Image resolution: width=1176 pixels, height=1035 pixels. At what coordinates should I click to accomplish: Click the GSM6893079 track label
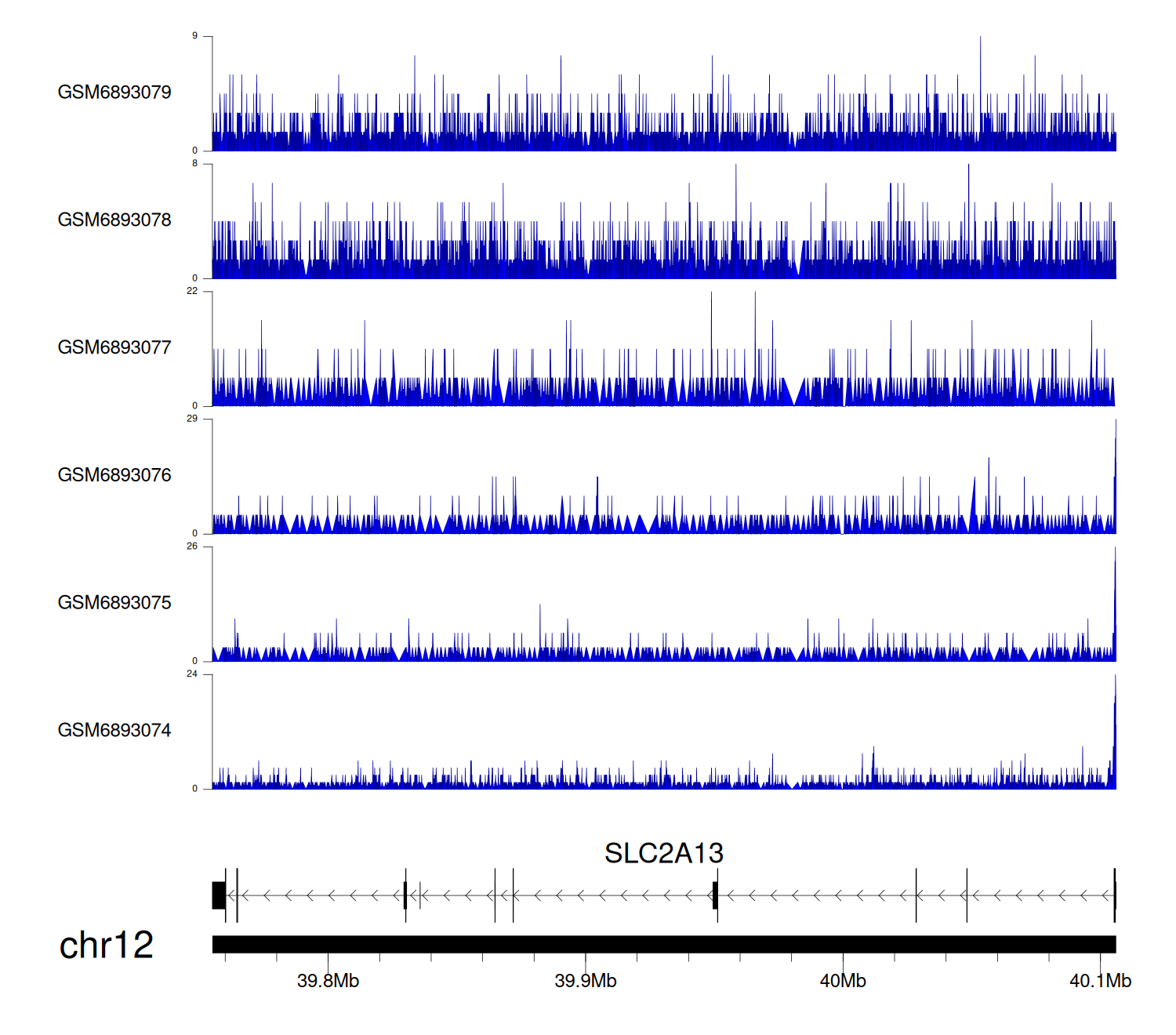[x=114, y=93]
